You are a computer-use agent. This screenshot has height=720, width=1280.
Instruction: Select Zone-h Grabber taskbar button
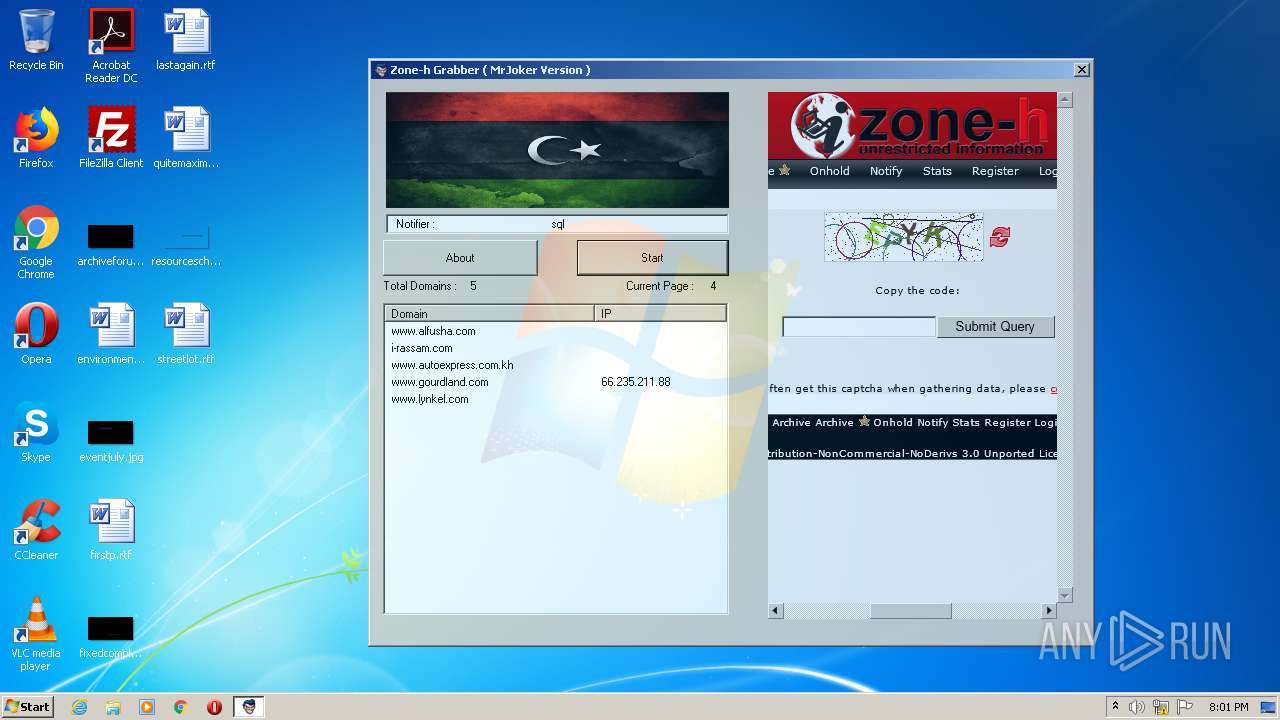pyautogui.click(x=249, y=707)
